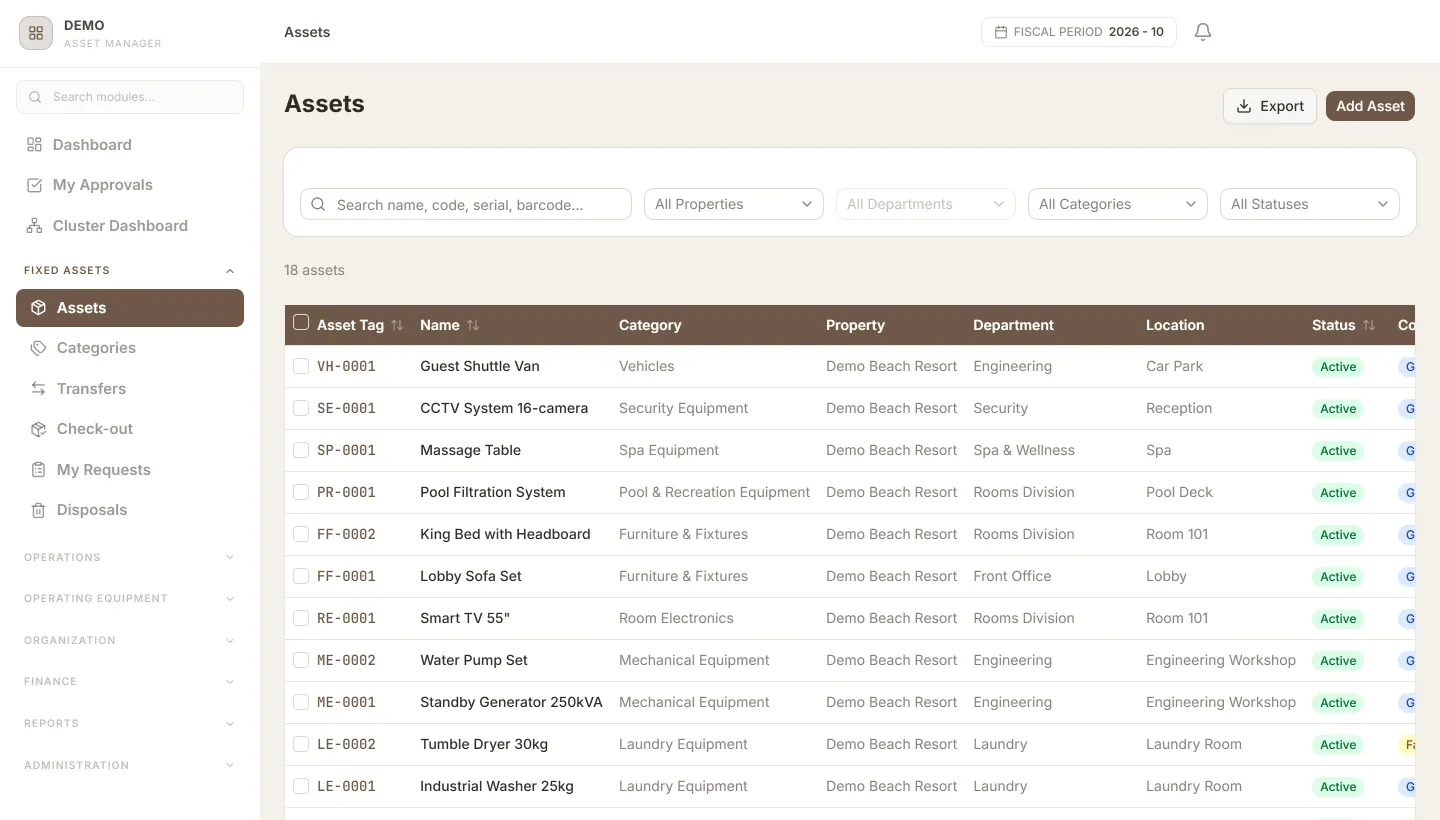The image size is (1440, 820).
Task: Click the Add Asset button
Action: pyautogui.click(x=1370, y=106)
